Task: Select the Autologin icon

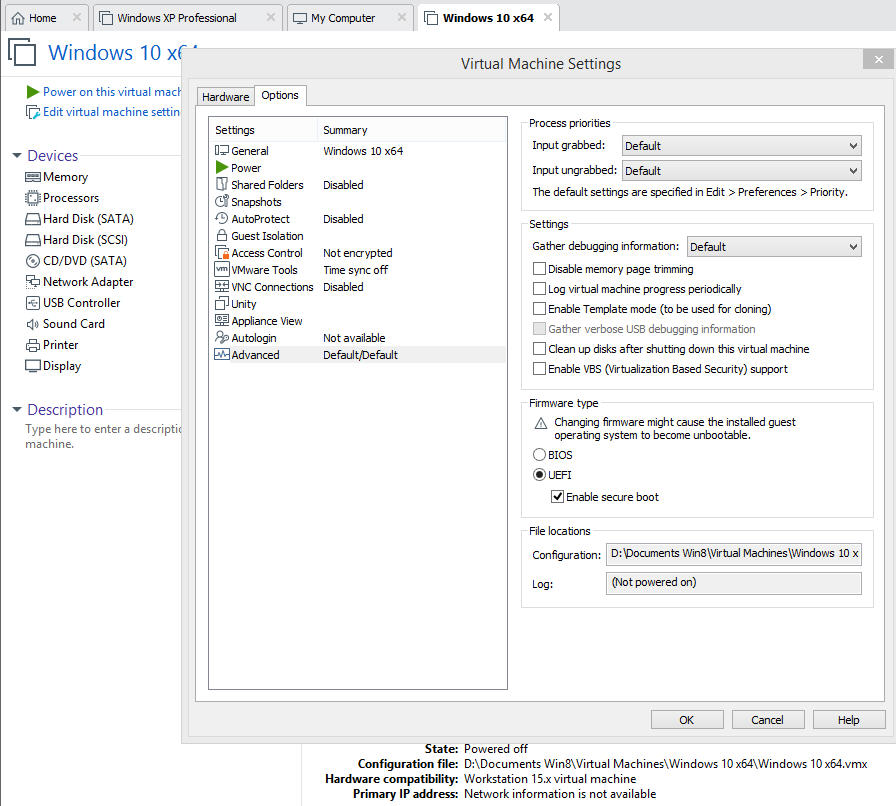Action: pos(222,338)
